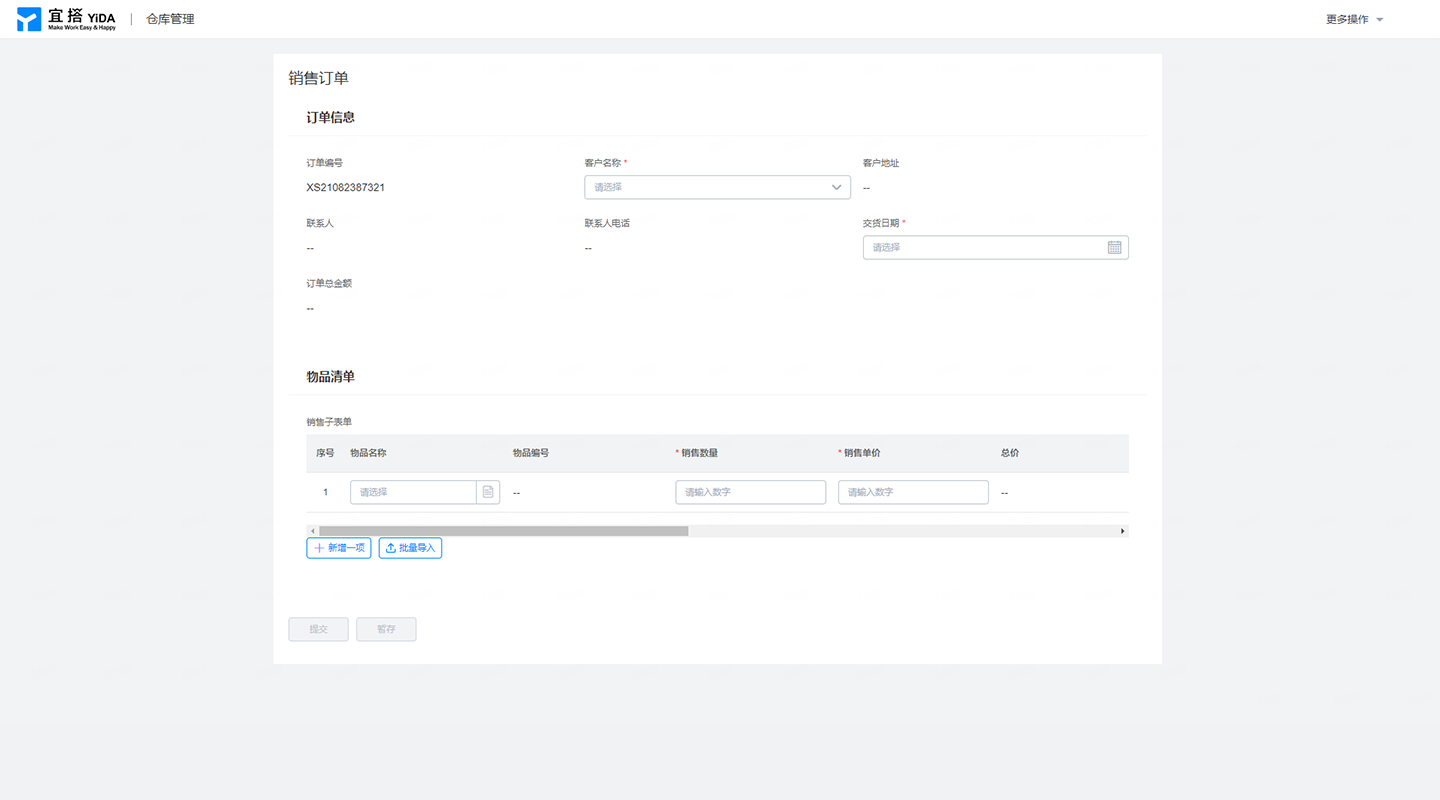Click the 联系人电话 label
The image size is (1440, 800).
(607, 223)
